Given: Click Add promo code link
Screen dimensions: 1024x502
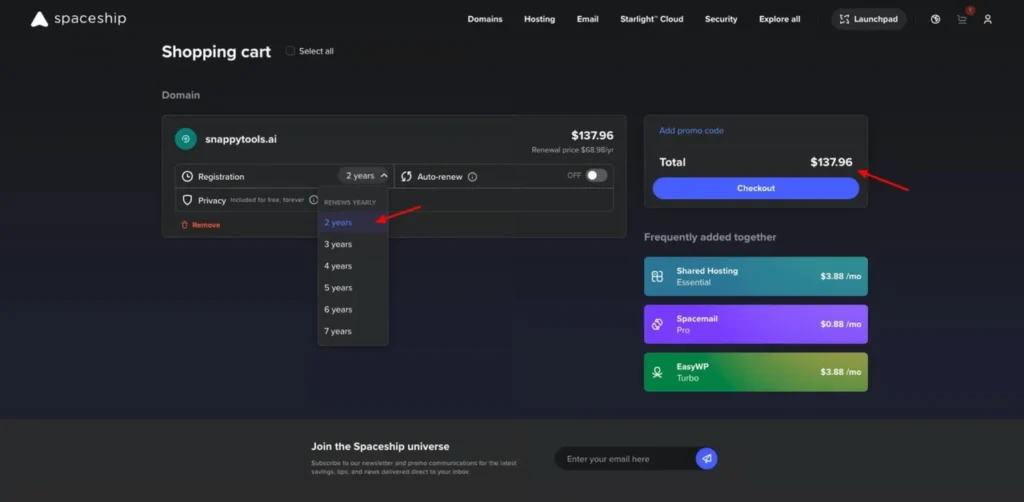Looking at the screenshot, I should 691,131.
